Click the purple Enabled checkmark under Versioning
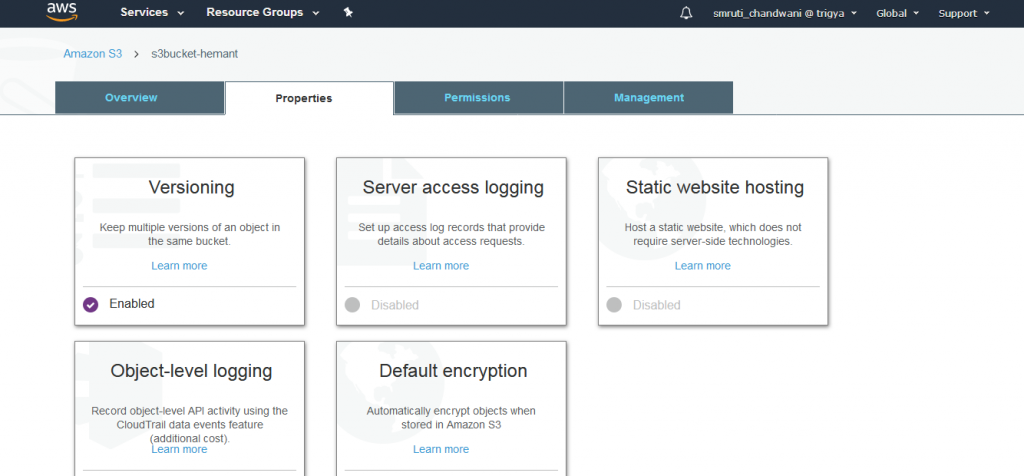 91,304
